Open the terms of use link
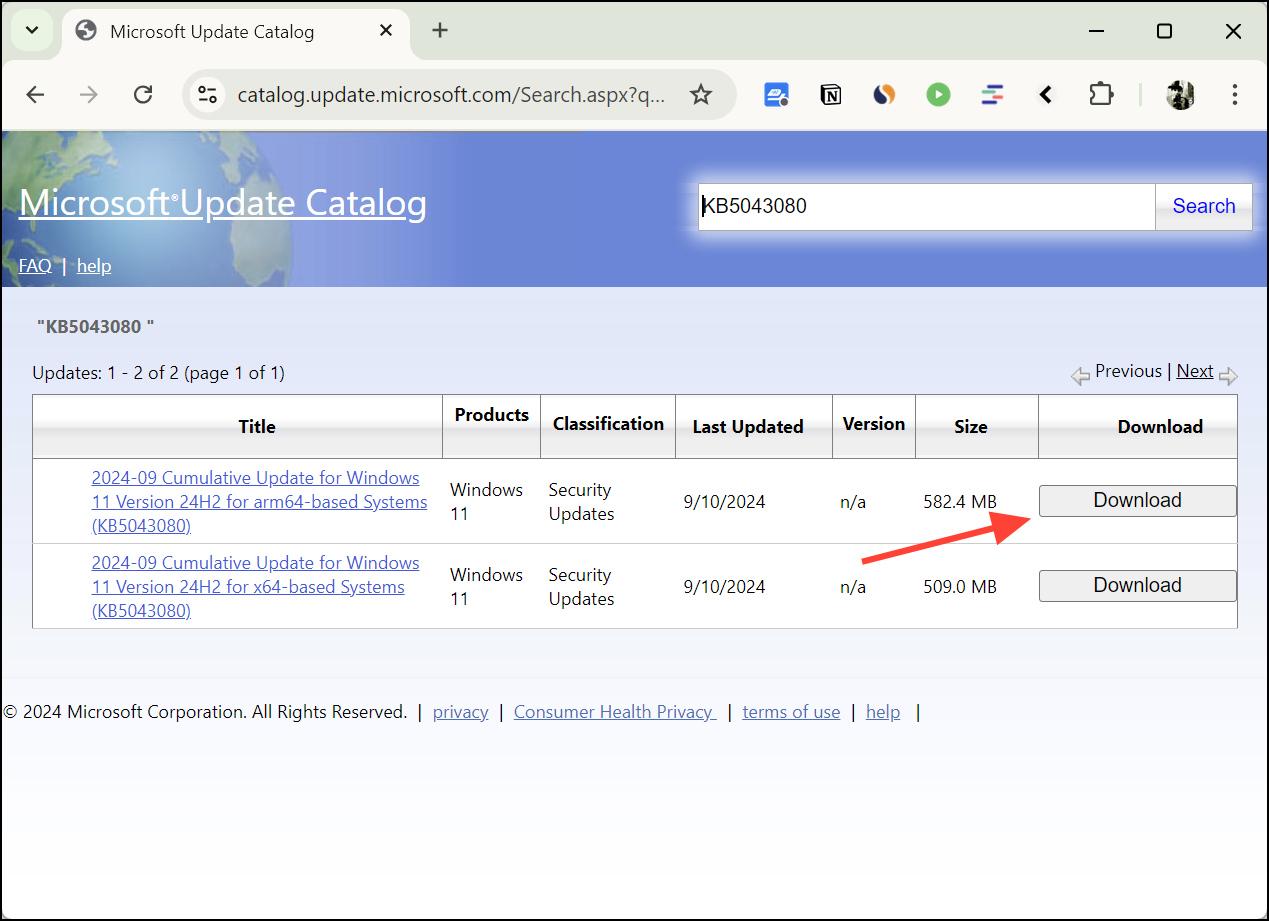1269x921 pixels. (791, 712)
